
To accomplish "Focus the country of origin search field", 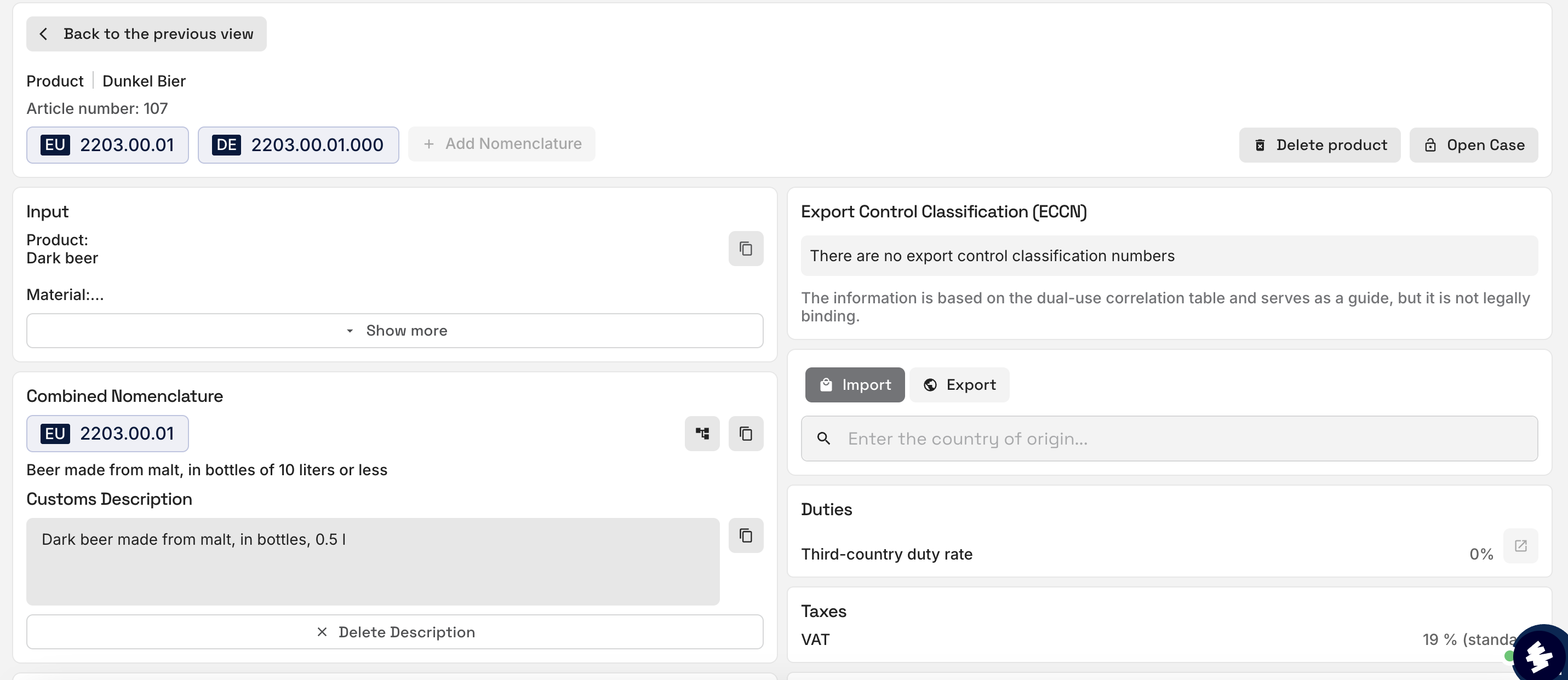I will coord(1181,439).
